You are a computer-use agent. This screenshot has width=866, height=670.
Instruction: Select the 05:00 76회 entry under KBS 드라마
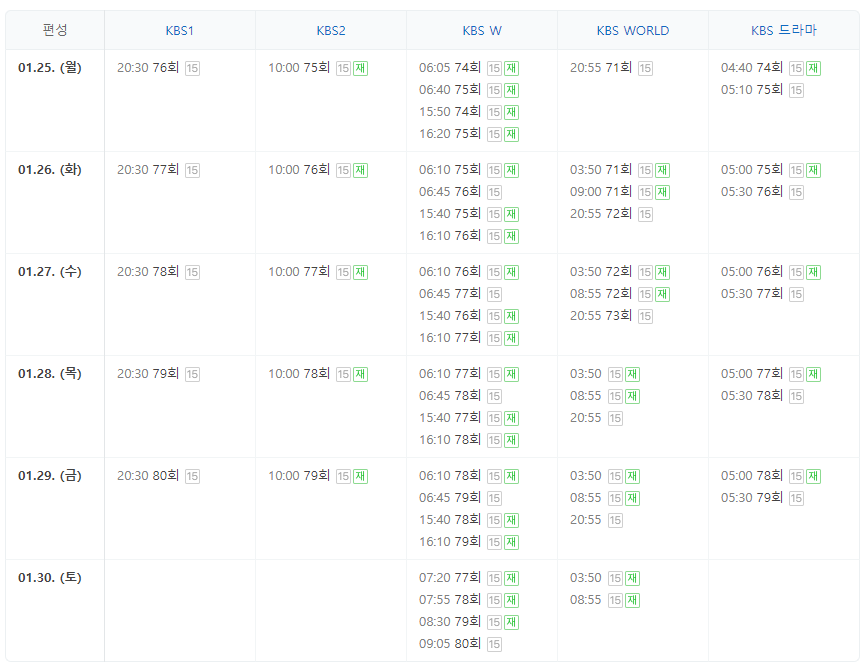click(752, 272)
